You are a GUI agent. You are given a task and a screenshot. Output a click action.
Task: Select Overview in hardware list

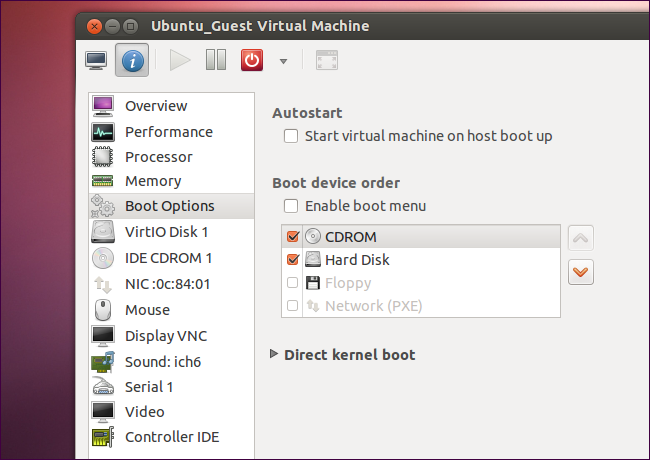[x=156, y=106]
